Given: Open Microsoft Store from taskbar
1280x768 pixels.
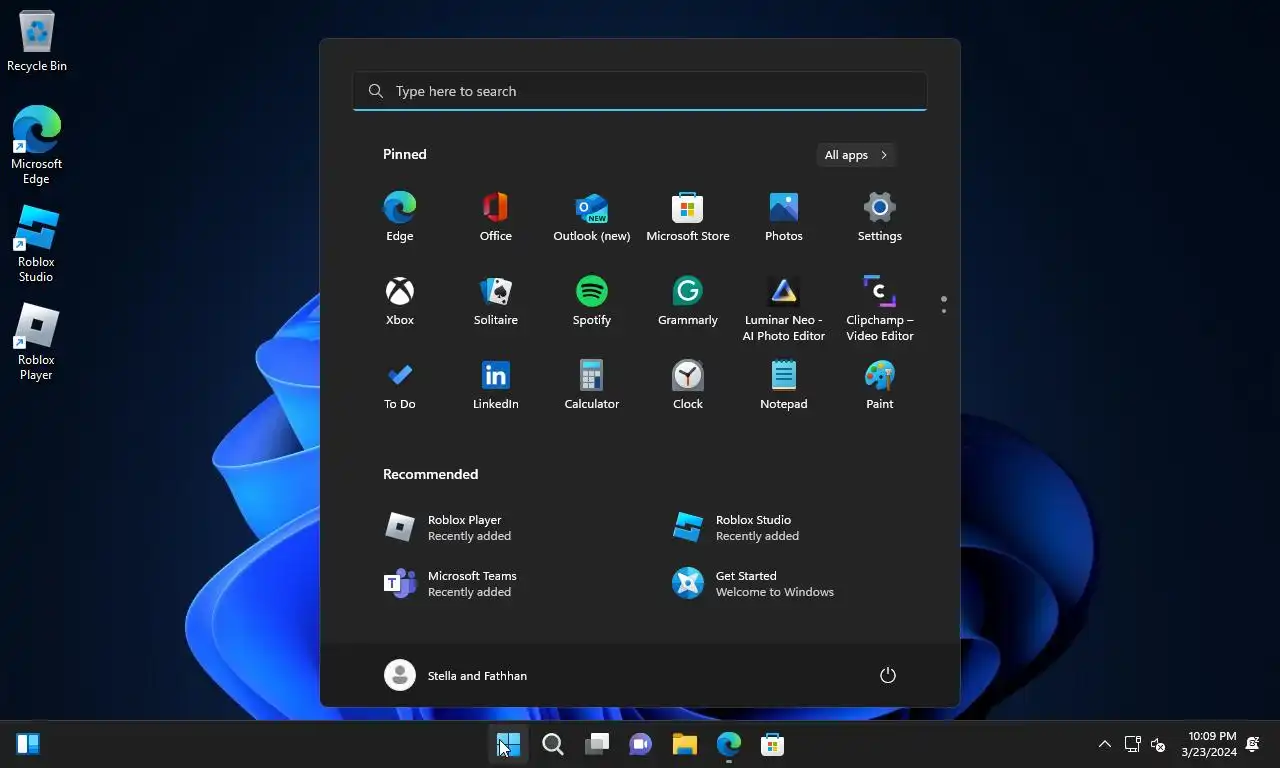Looking at the screenshot, I should point(773,744).
